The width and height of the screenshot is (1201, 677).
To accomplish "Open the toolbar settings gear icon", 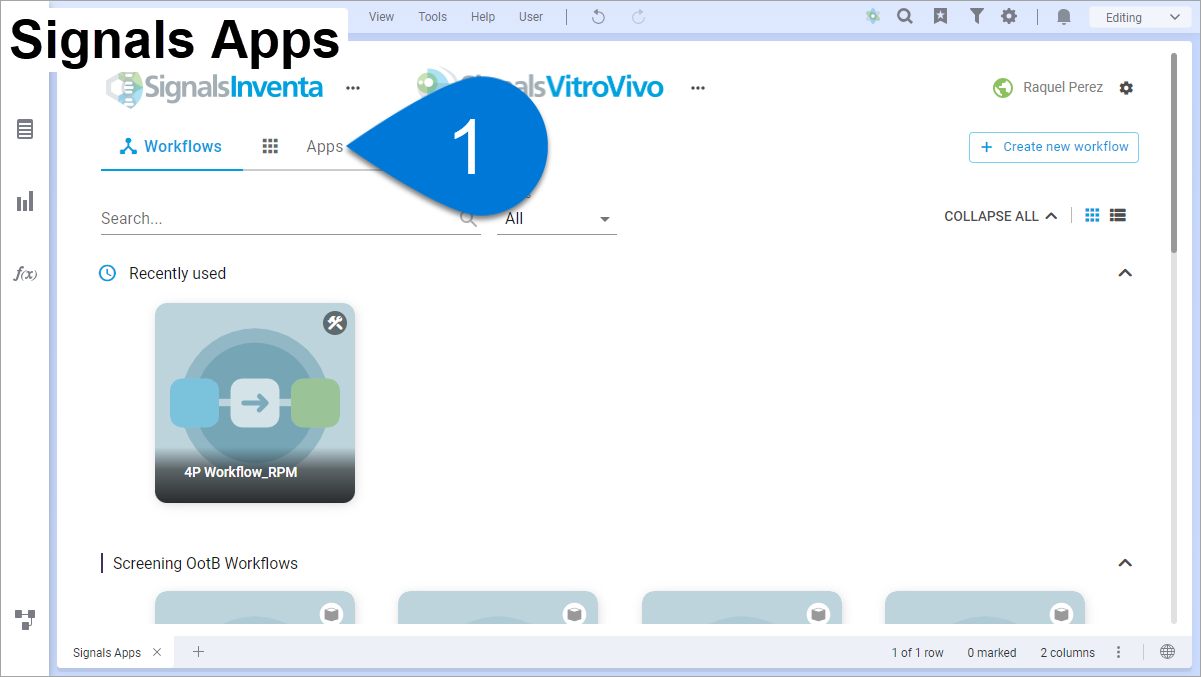I will pos(1009,16).
